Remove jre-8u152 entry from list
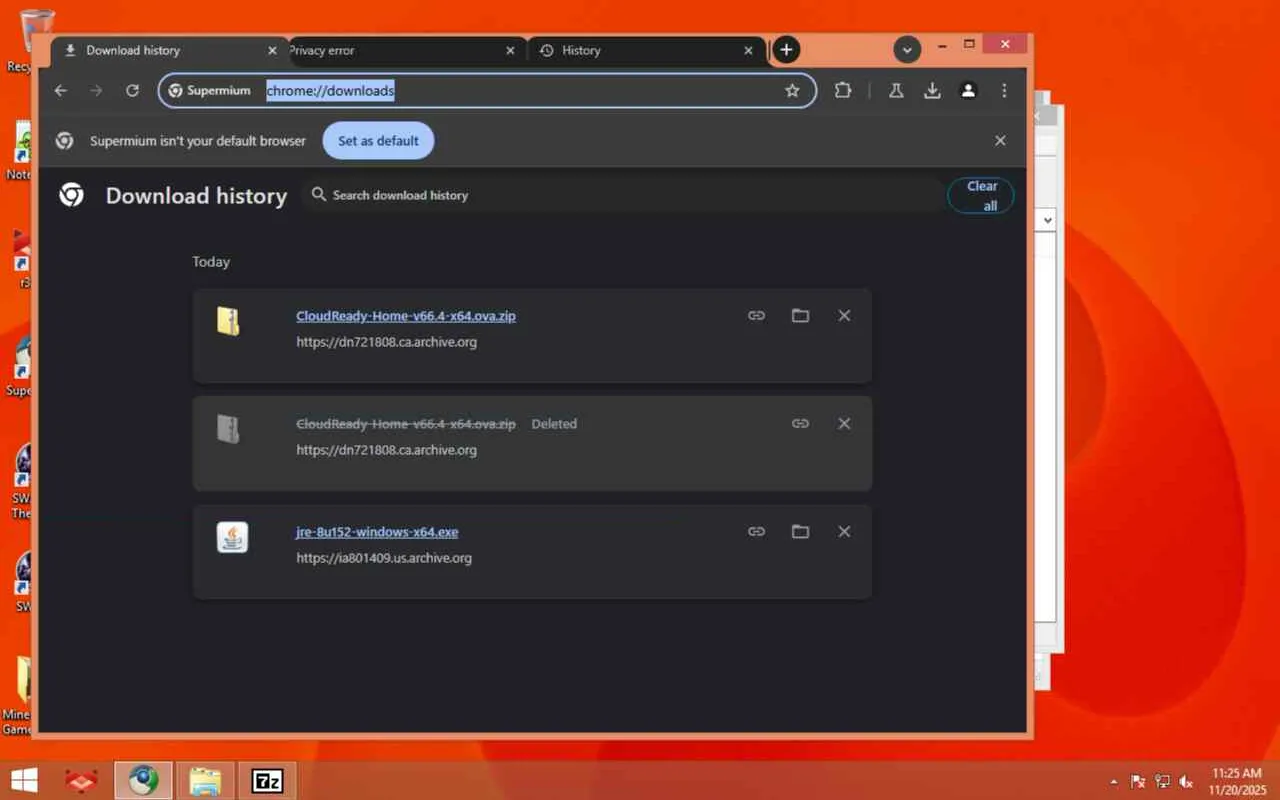Viewport: 1280px width, 800px height. point(844,532)
